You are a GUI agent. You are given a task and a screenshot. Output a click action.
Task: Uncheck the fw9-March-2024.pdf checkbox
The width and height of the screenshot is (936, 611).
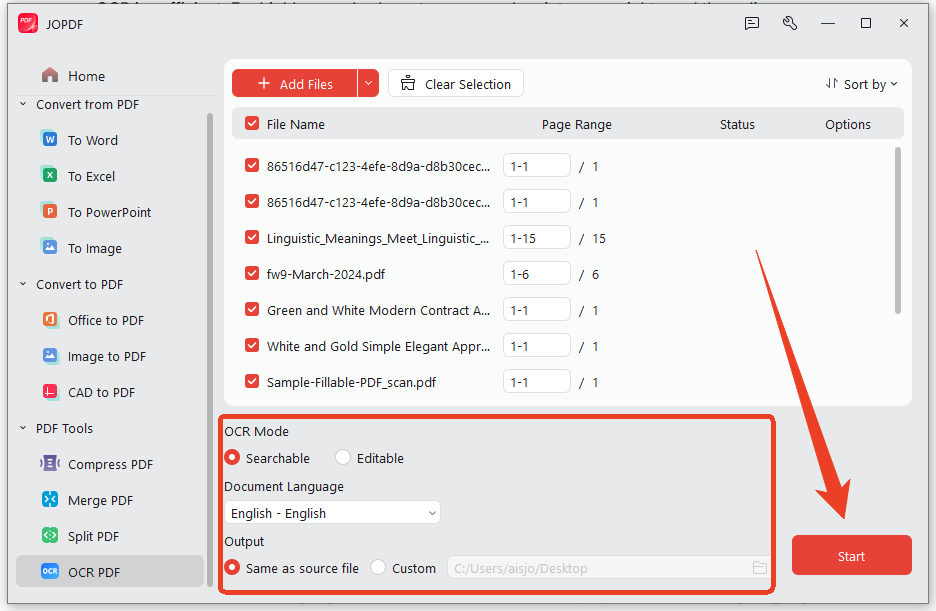(252, 273)
